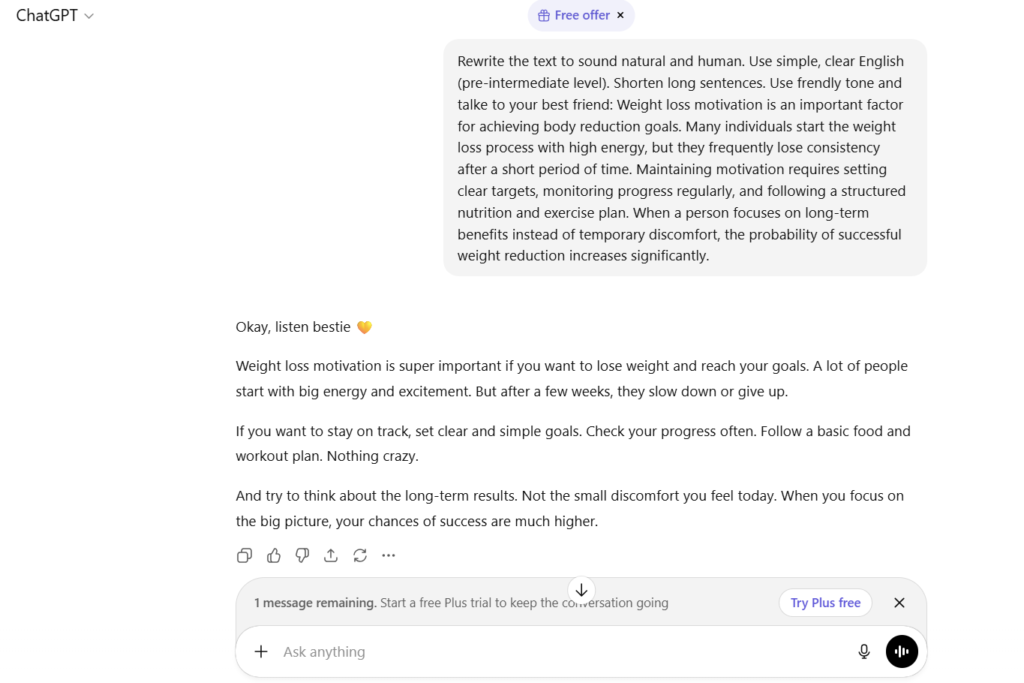Open the three-dot more actions menu
1024x683 pixels.
(389, 555)
